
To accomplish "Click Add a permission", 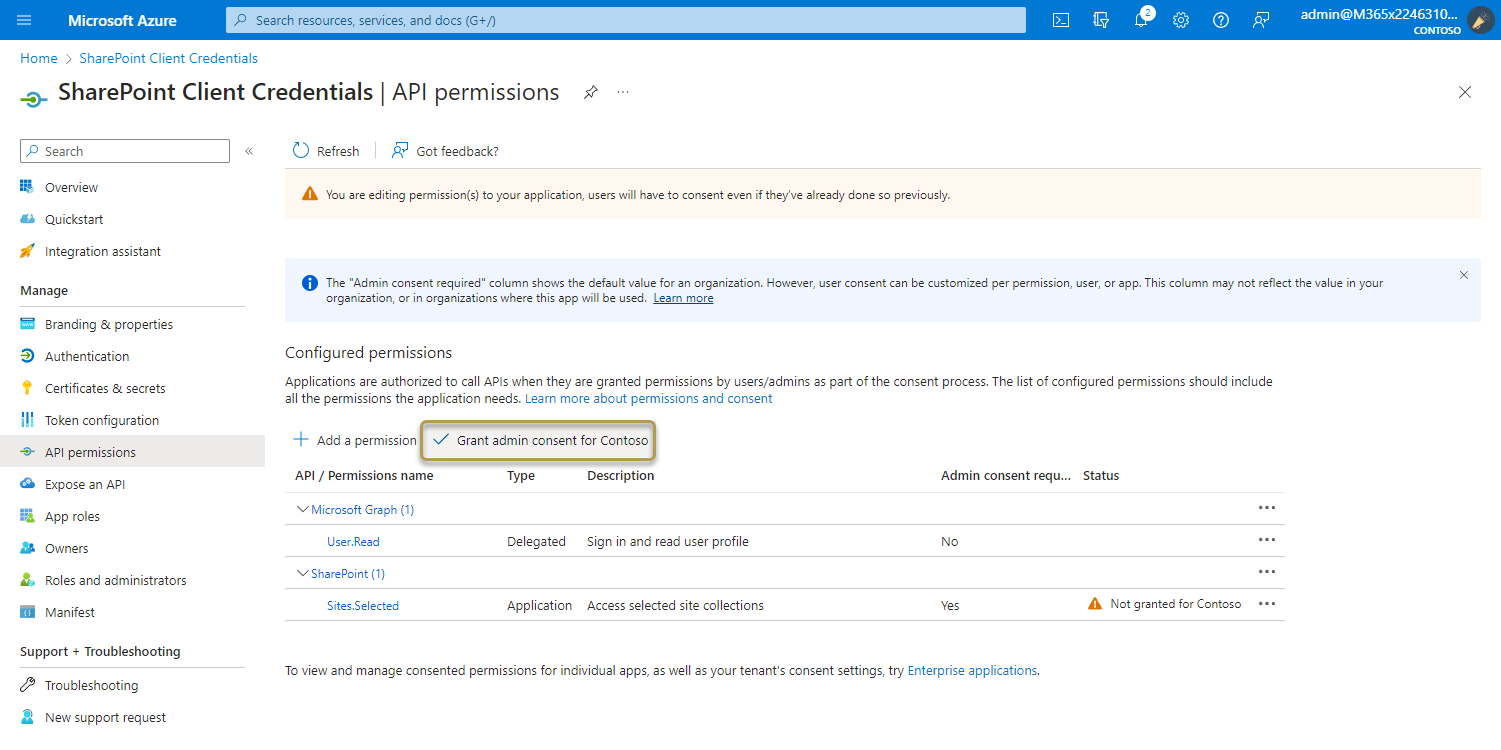I will [355, 439].
